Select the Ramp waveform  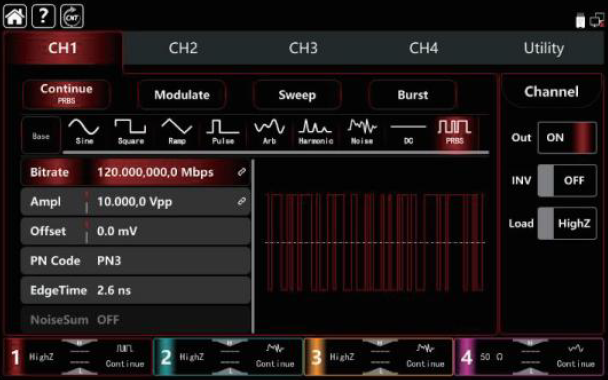pos(177,132)
